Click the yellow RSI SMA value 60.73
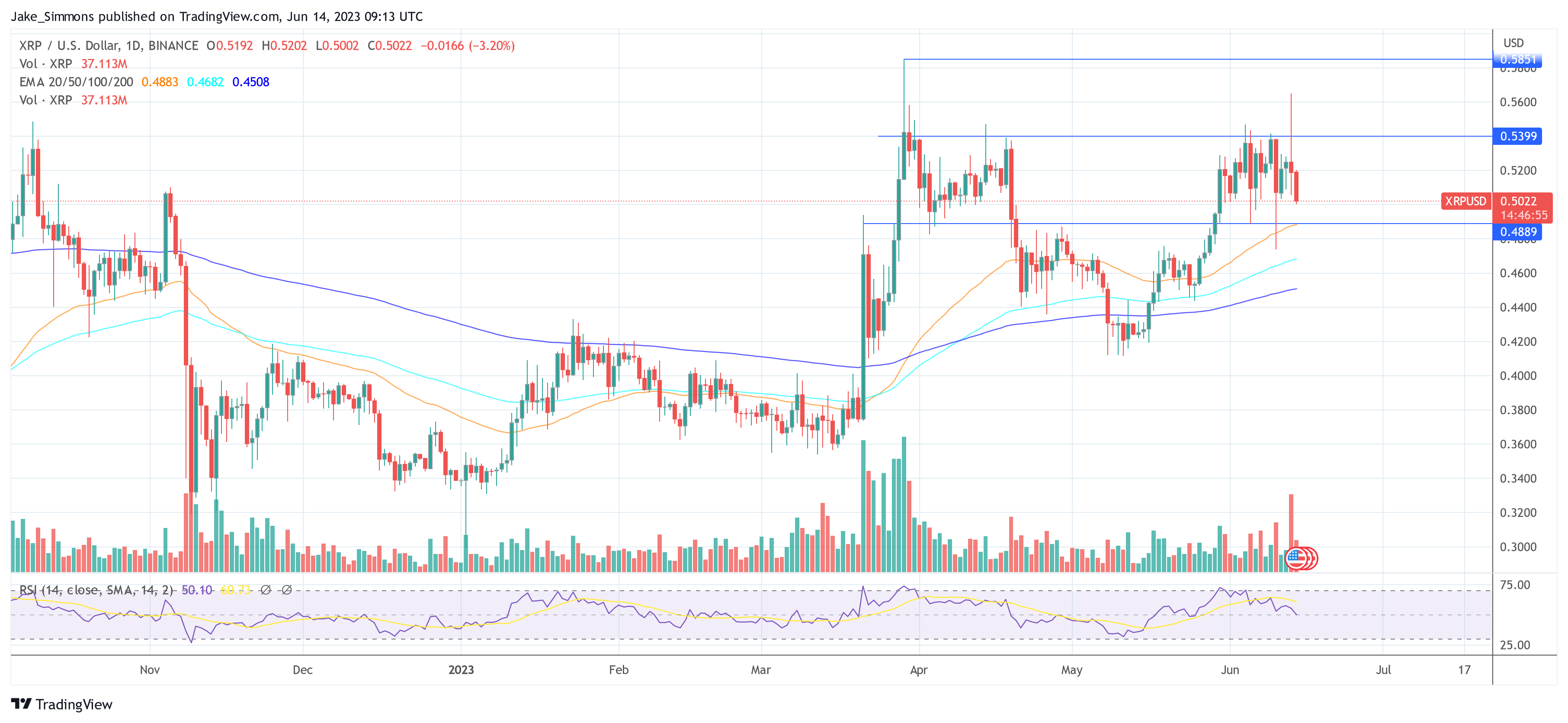This screenshot has height=723, width=1568. (x=236, y=590)
